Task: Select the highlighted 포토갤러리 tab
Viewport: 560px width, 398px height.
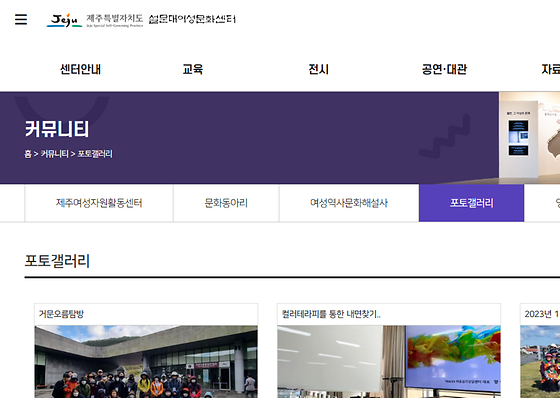Action: click(x=471, y=203)
